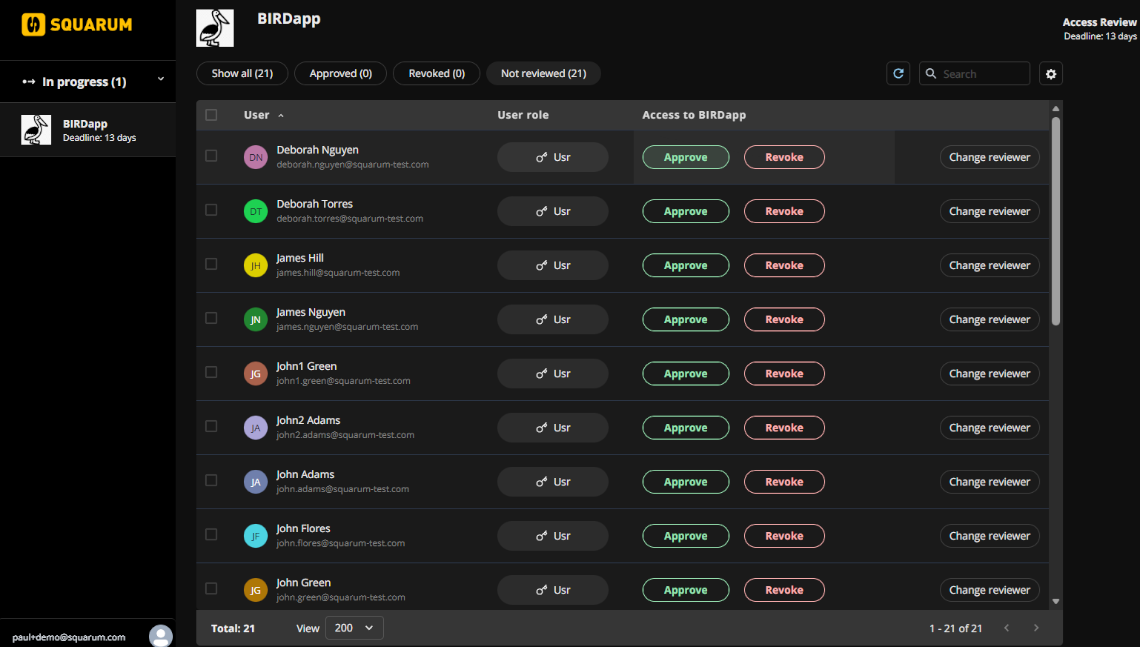Check the box for Deborah Torres
The image size is (1140, 647).
[x=211, y=210]
